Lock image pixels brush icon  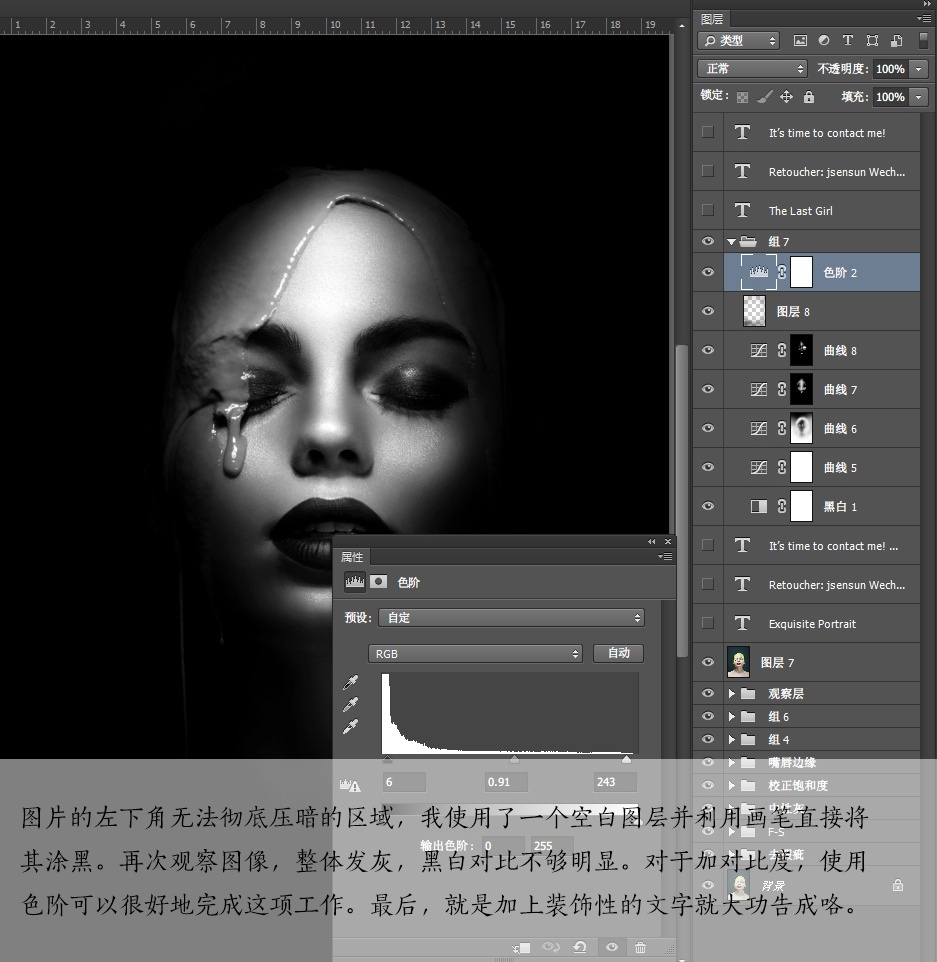point(764,97)
